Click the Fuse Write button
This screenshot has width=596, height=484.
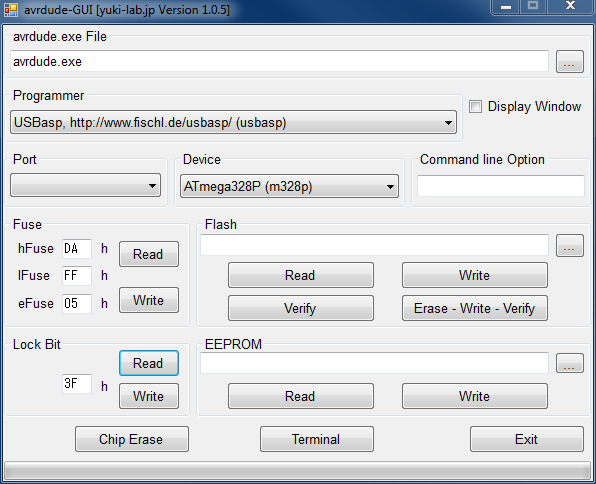coord(149,300)
